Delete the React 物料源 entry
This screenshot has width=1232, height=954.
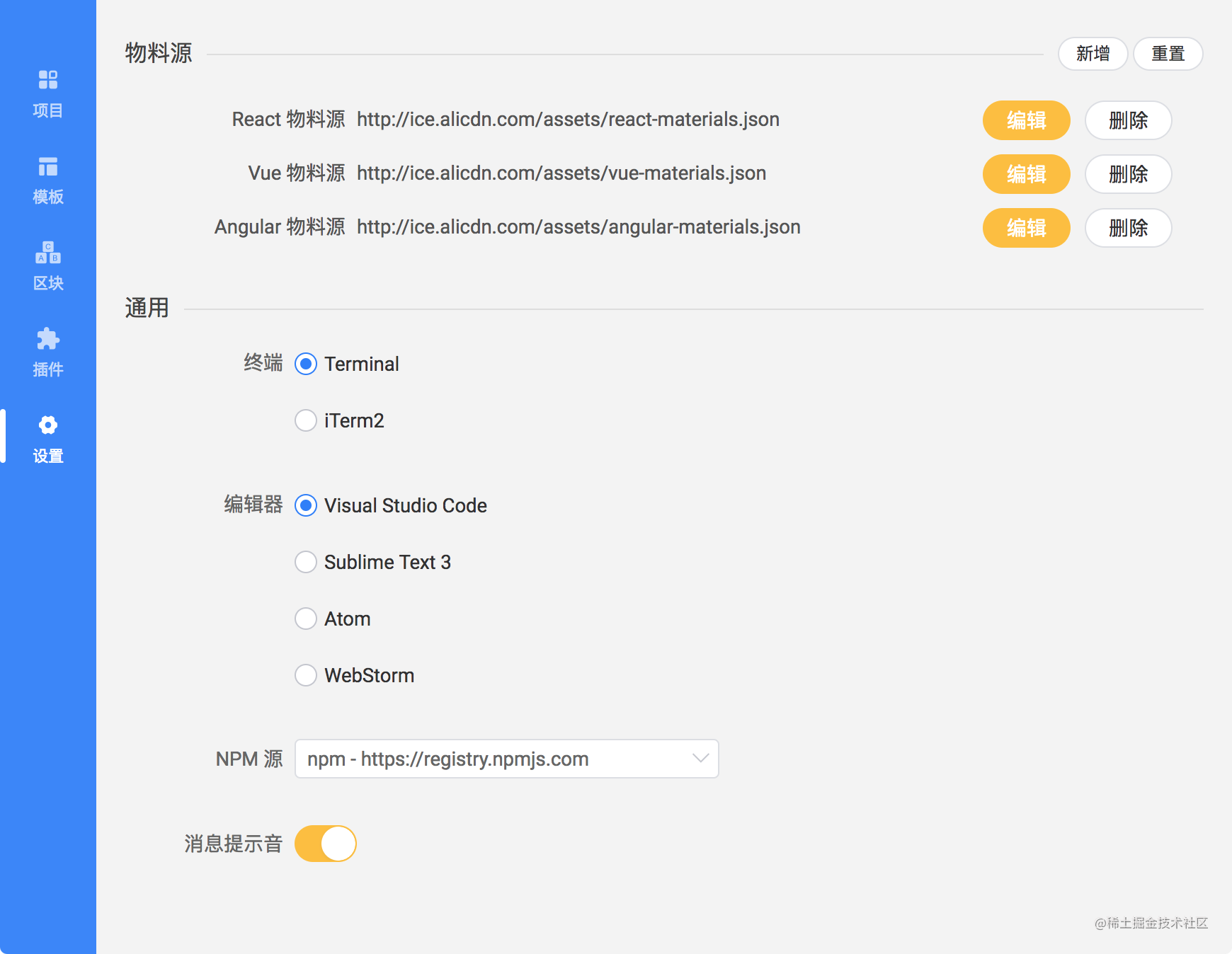click(x=1128, y=120)
